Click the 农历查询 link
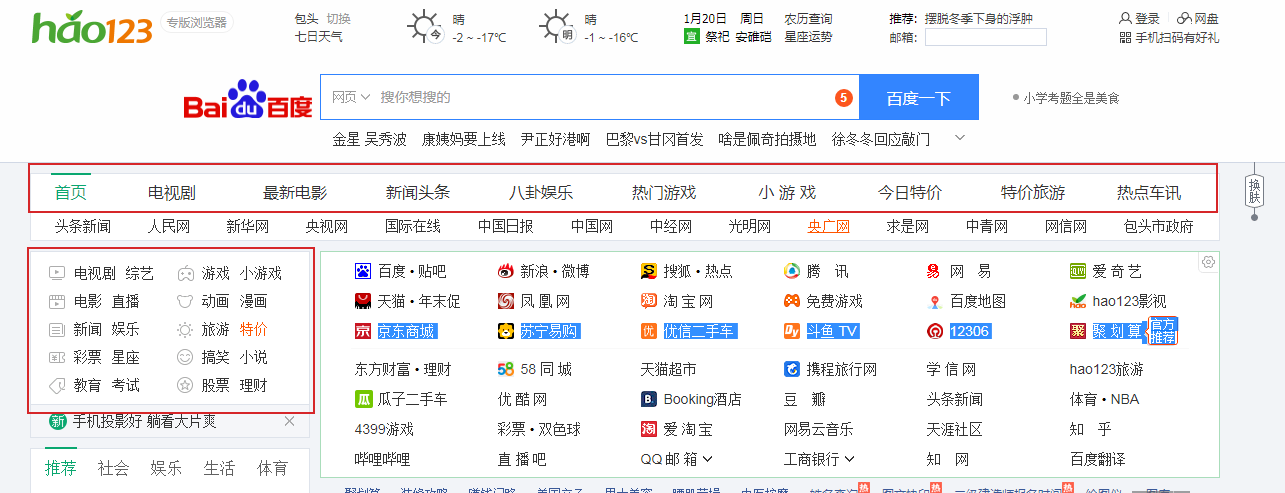The height and width of the screenshot is (493, 1285). (x=808, y=18)
